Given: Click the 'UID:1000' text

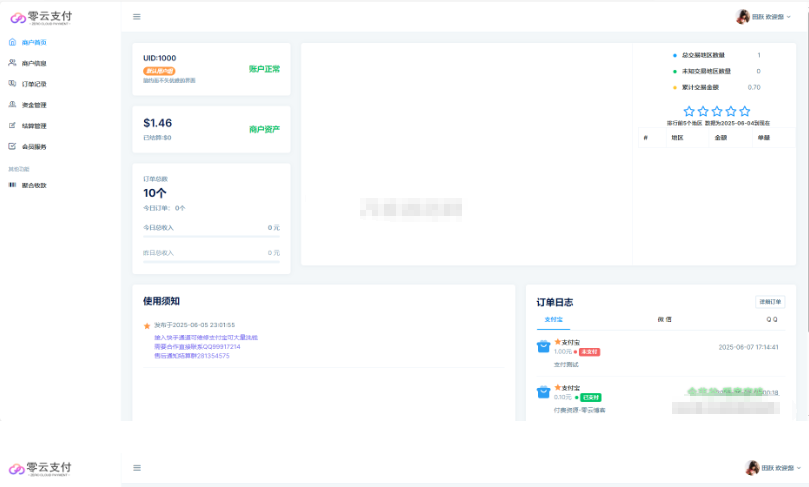Looking at the screenshot, I should (x=159, y=58).
